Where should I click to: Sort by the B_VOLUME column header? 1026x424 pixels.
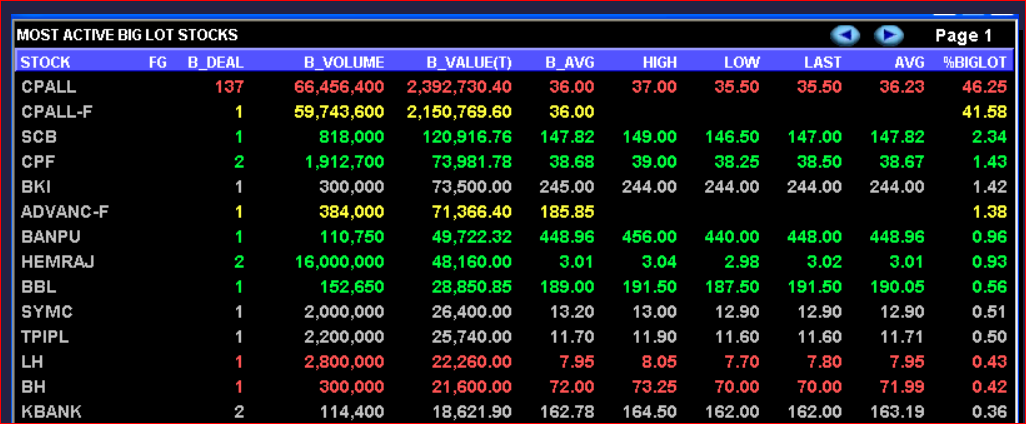pos(344,63)
